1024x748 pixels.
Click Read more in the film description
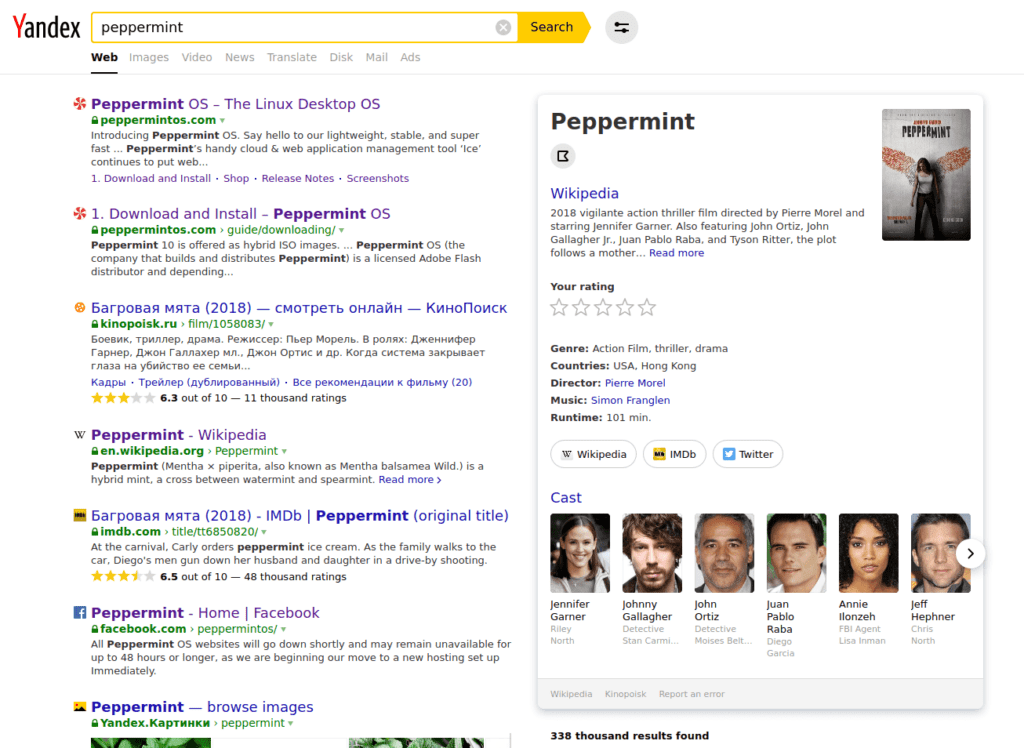click(677, 253)
